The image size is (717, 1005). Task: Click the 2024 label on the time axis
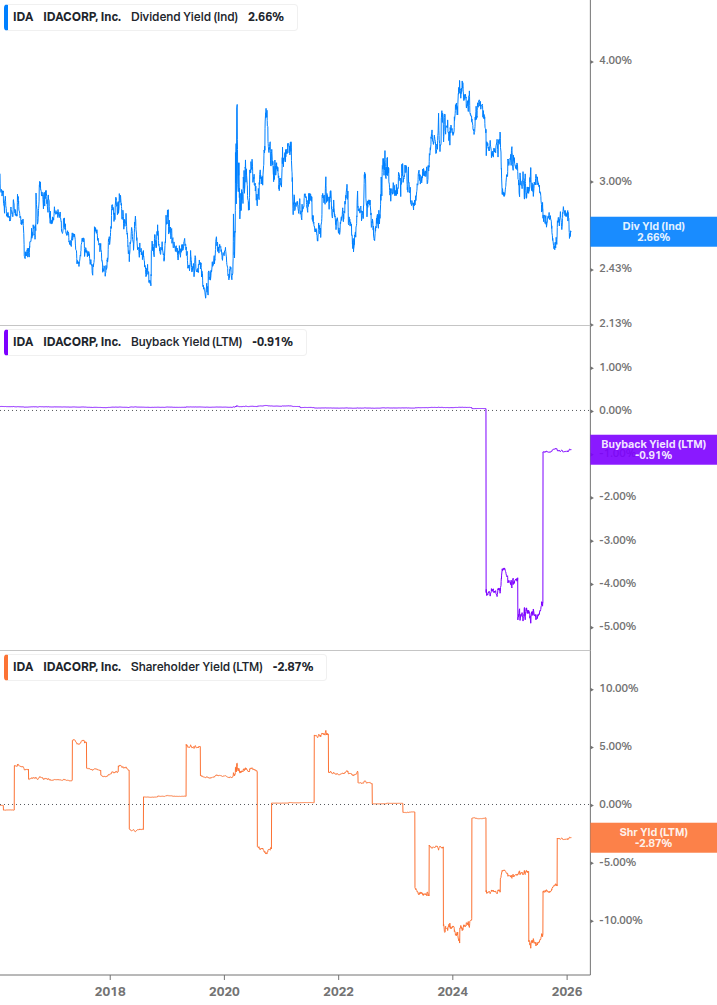click(452, 992)
